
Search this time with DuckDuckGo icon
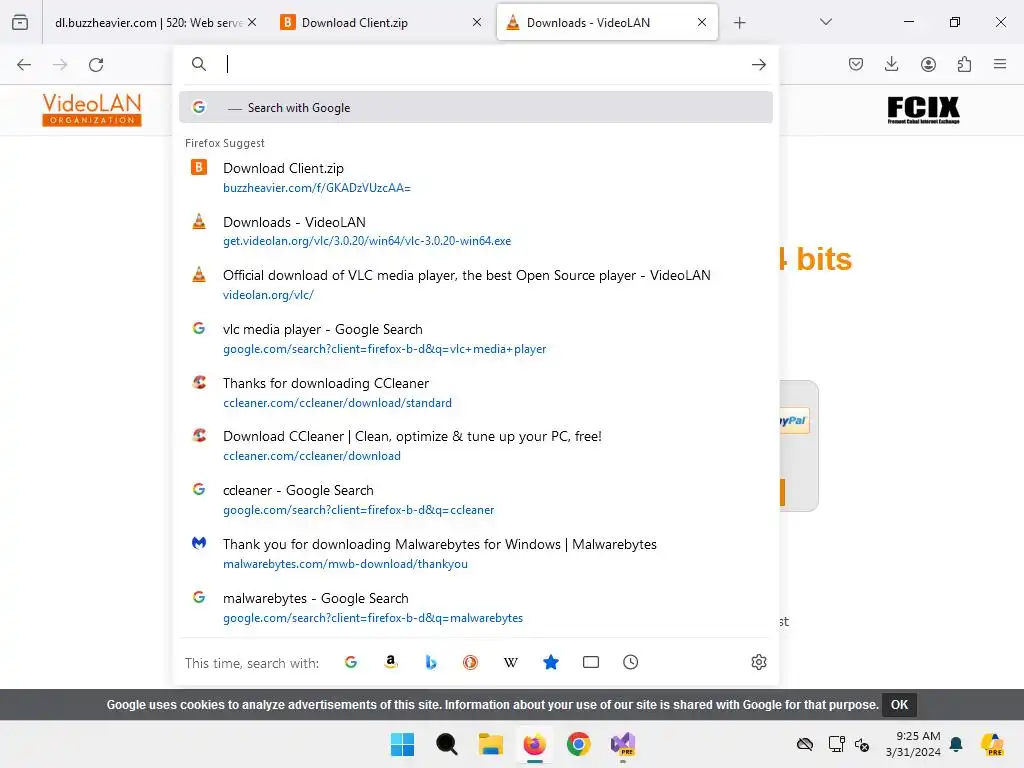470,662
